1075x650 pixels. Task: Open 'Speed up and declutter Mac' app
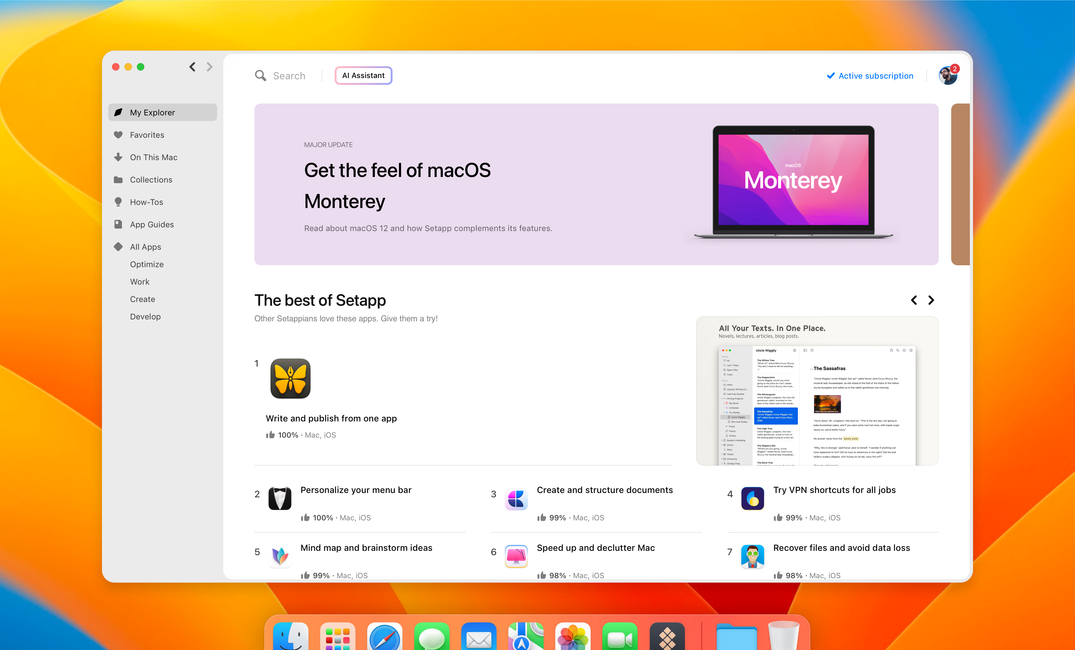tap(596, 548)
